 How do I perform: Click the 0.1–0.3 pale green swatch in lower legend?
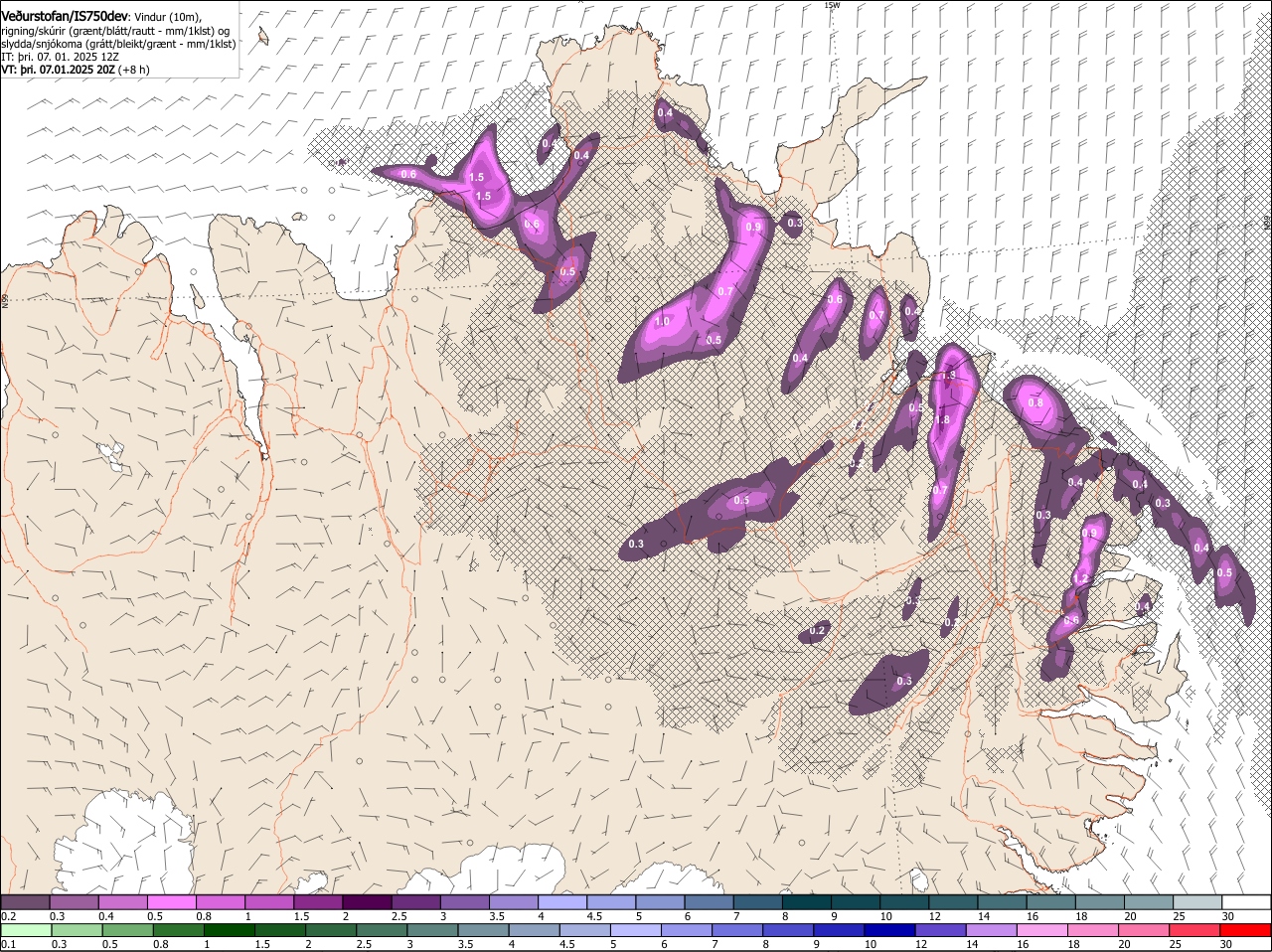pyautogui.click(x=26, y=930)
